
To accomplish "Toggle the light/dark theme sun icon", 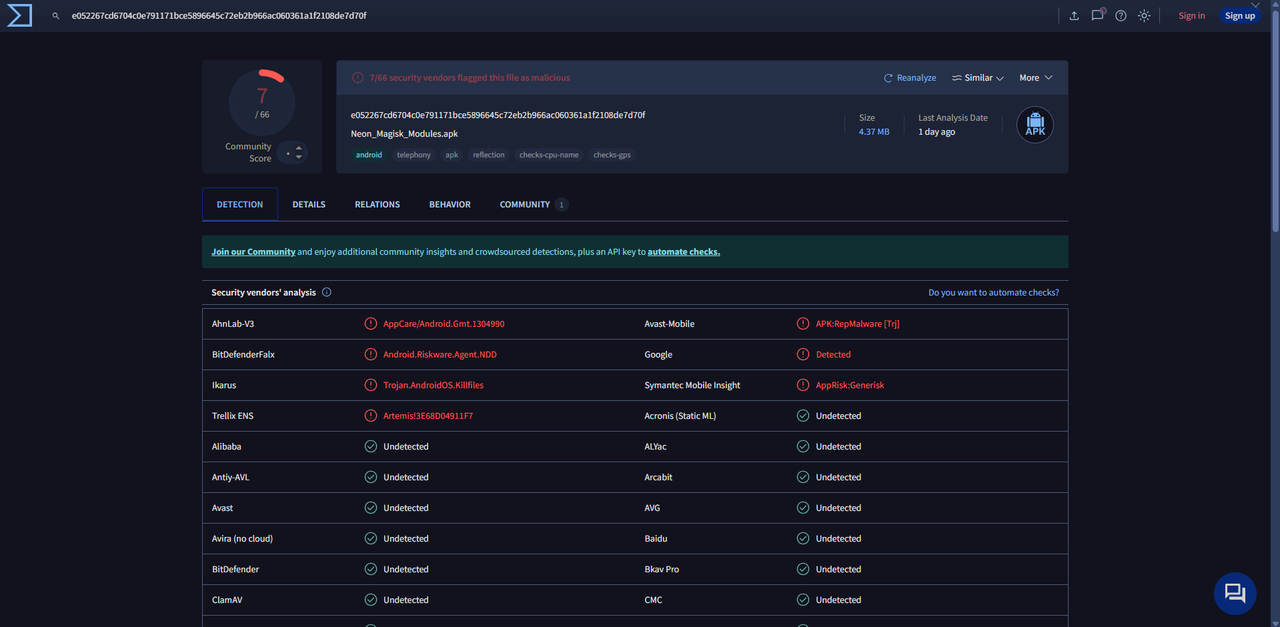I will (1144, 16).
